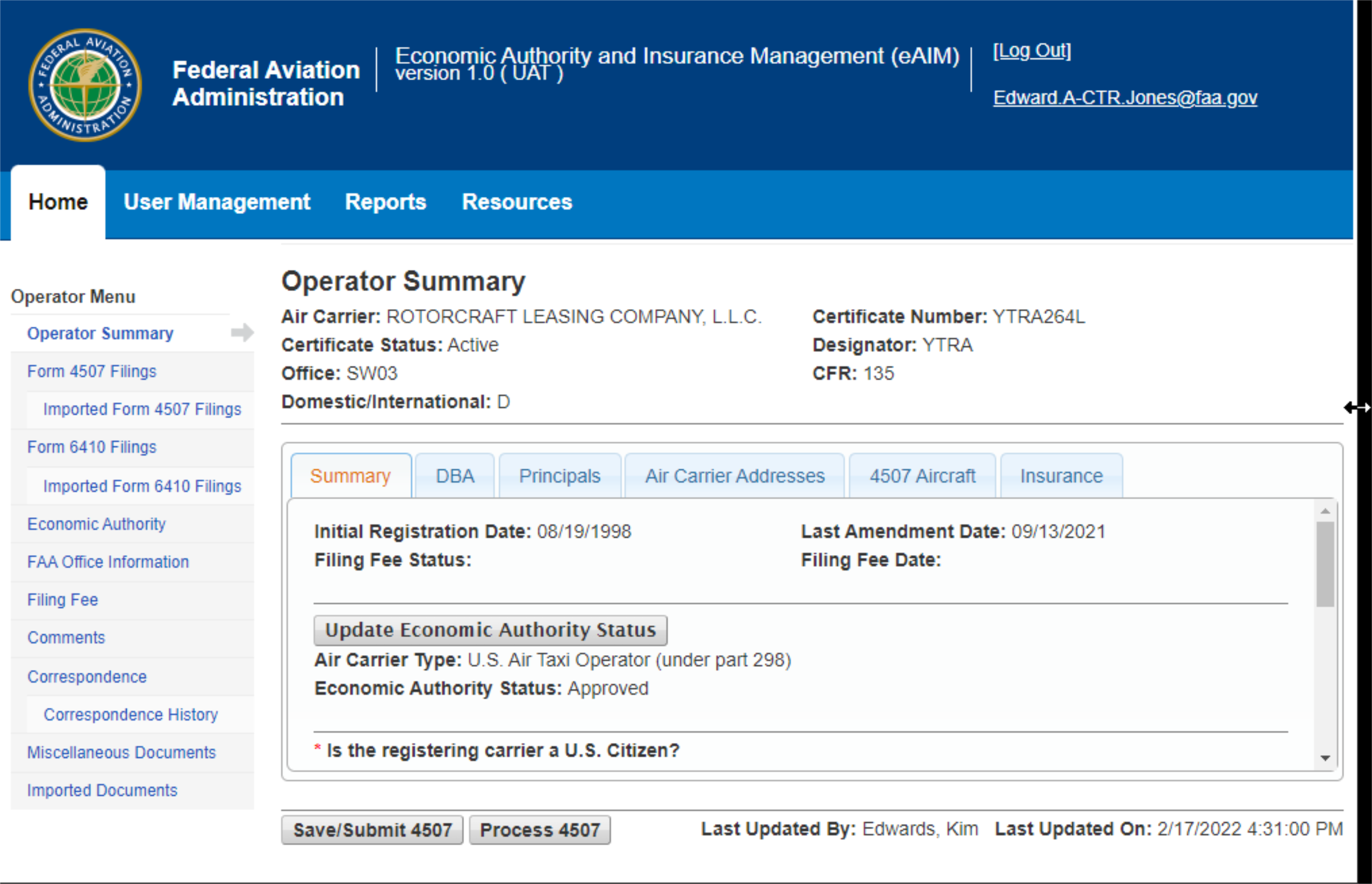Screen dimensions: 1372x884
Task: Click the arrow icon beside Operator Summary
Action: (x=242, y=332)
